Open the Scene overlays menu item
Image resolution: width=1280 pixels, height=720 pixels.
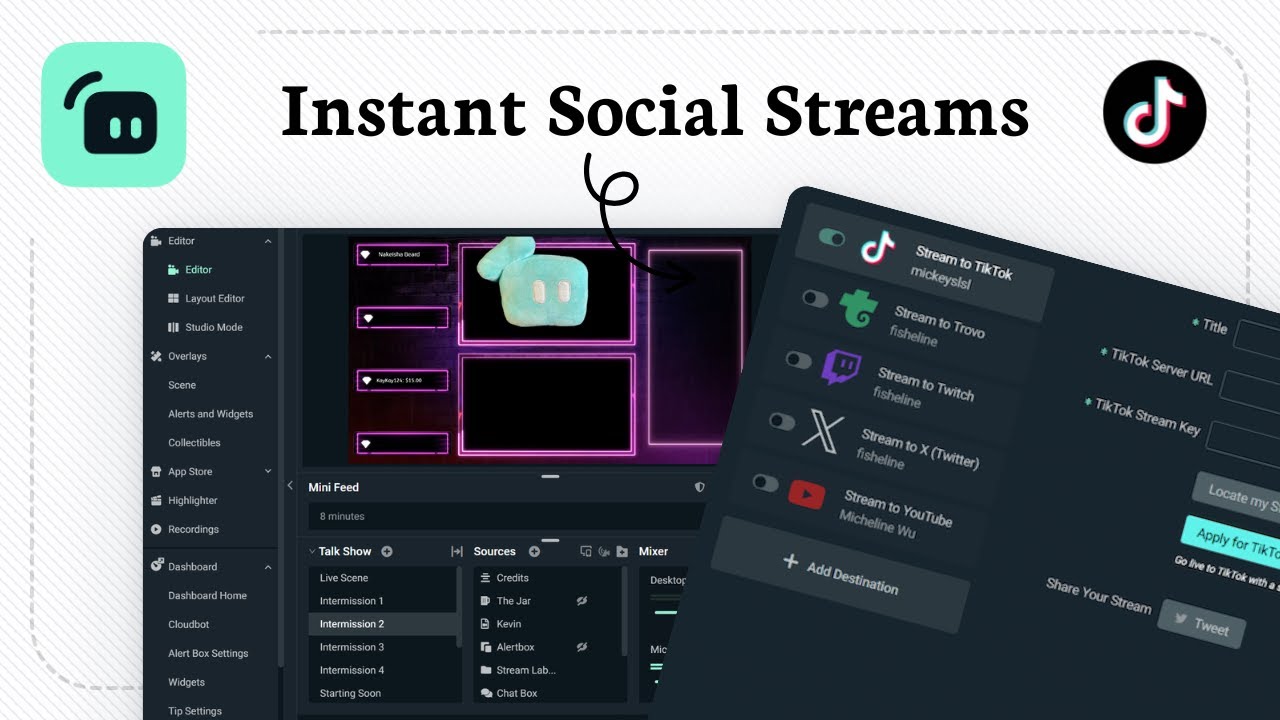coord(182,385)
